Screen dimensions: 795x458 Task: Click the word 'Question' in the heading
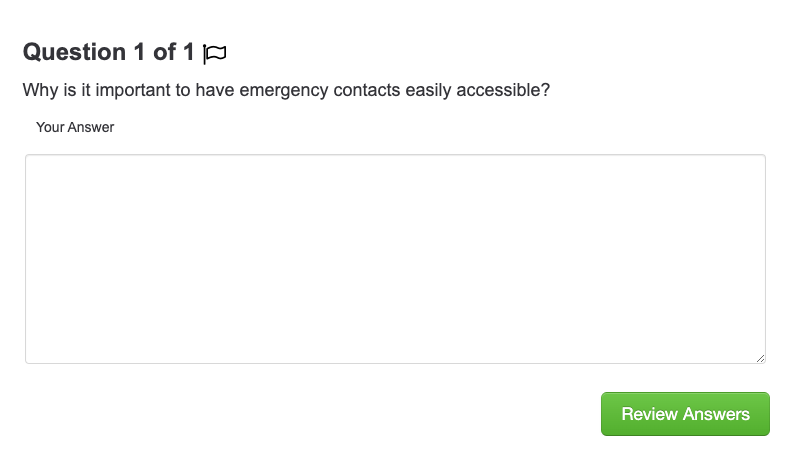(x=75, y=52)
